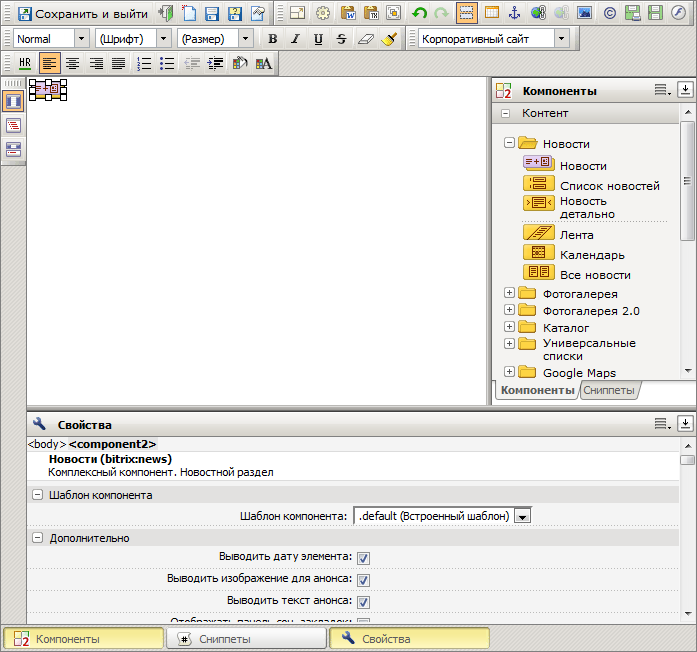Image resolution: width=697 pixels, height=652 pixels.
Task: Expand the Каталог folder
Action: point(509,327)
